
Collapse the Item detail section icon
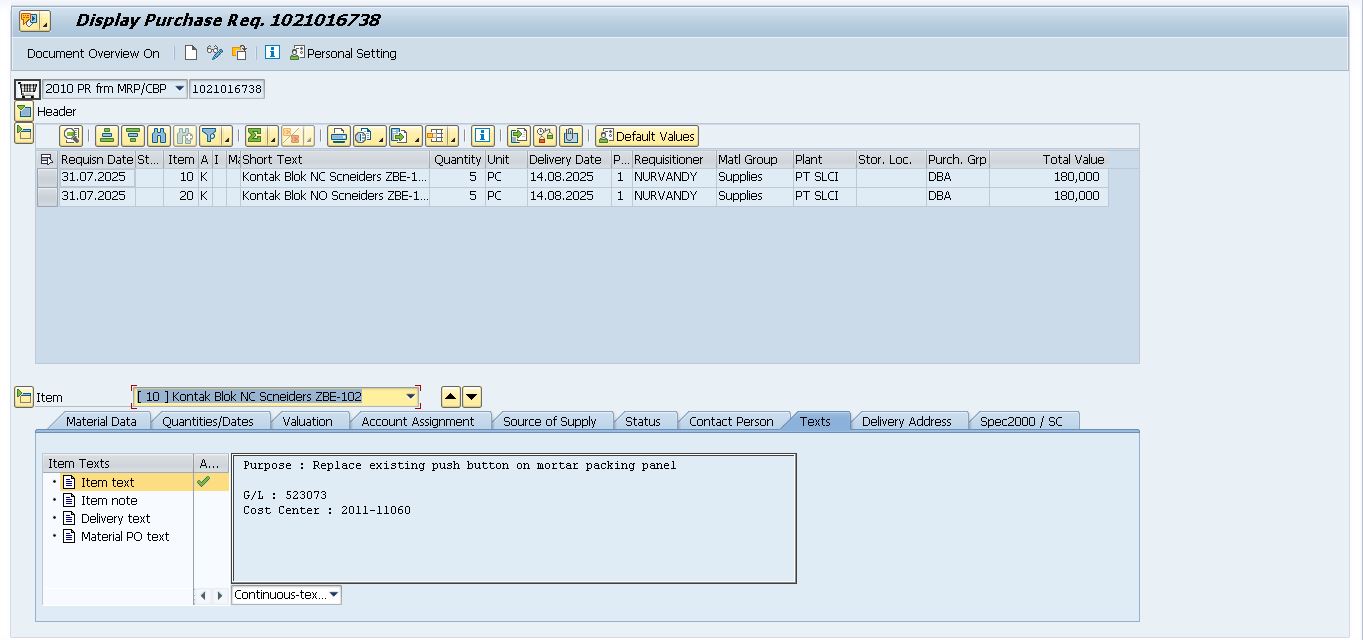point(24,397)
